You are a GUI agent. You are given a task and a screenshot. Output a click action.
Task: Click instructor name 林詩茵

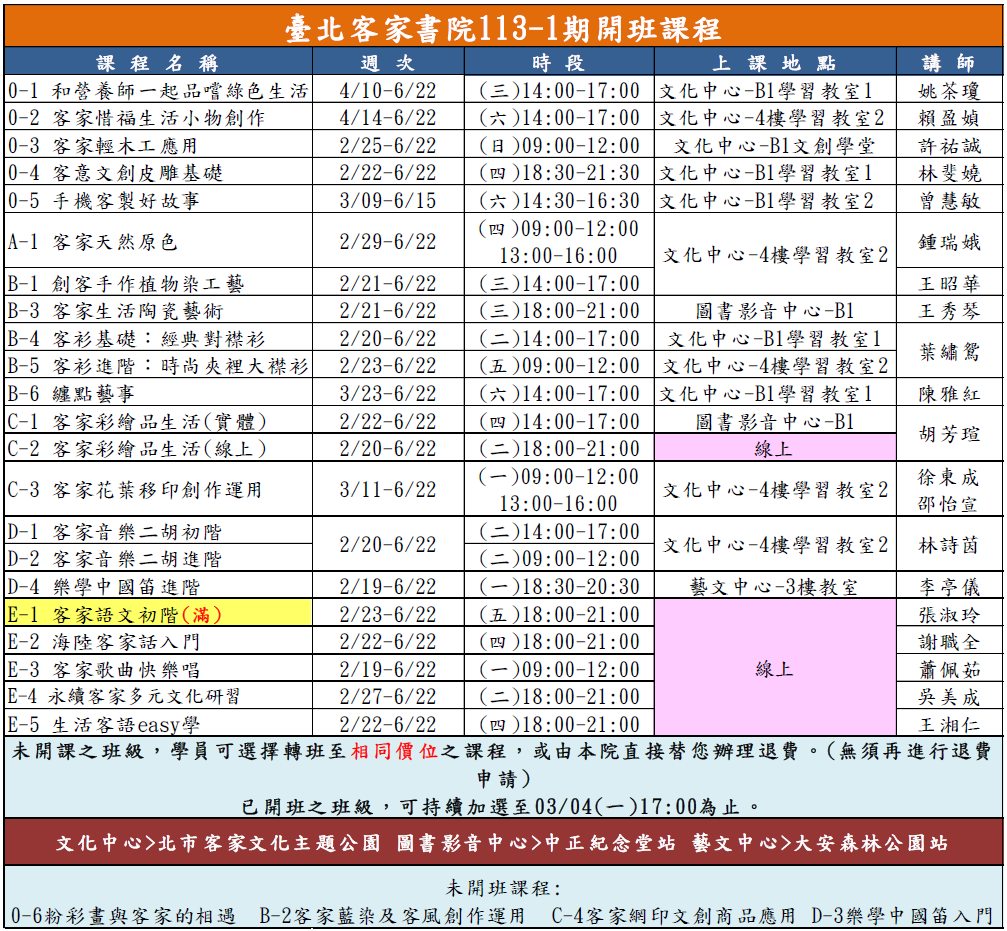click(x=949, y=545)
